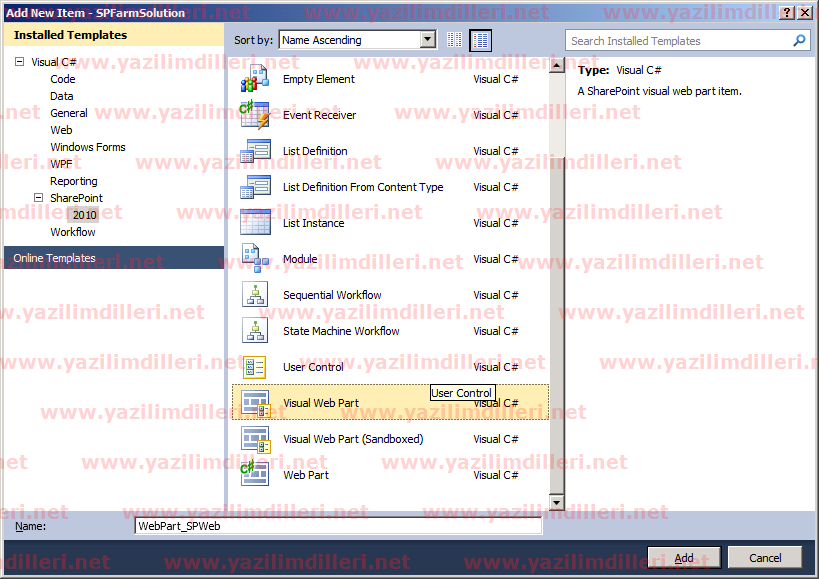Click the Add button

684,558
